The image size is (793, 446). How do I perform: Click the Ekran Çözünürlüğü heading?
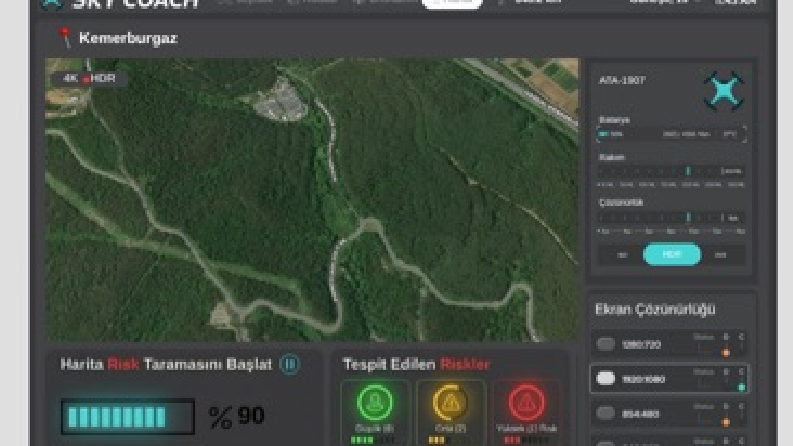pyautogui.click(x=655, y=309)
